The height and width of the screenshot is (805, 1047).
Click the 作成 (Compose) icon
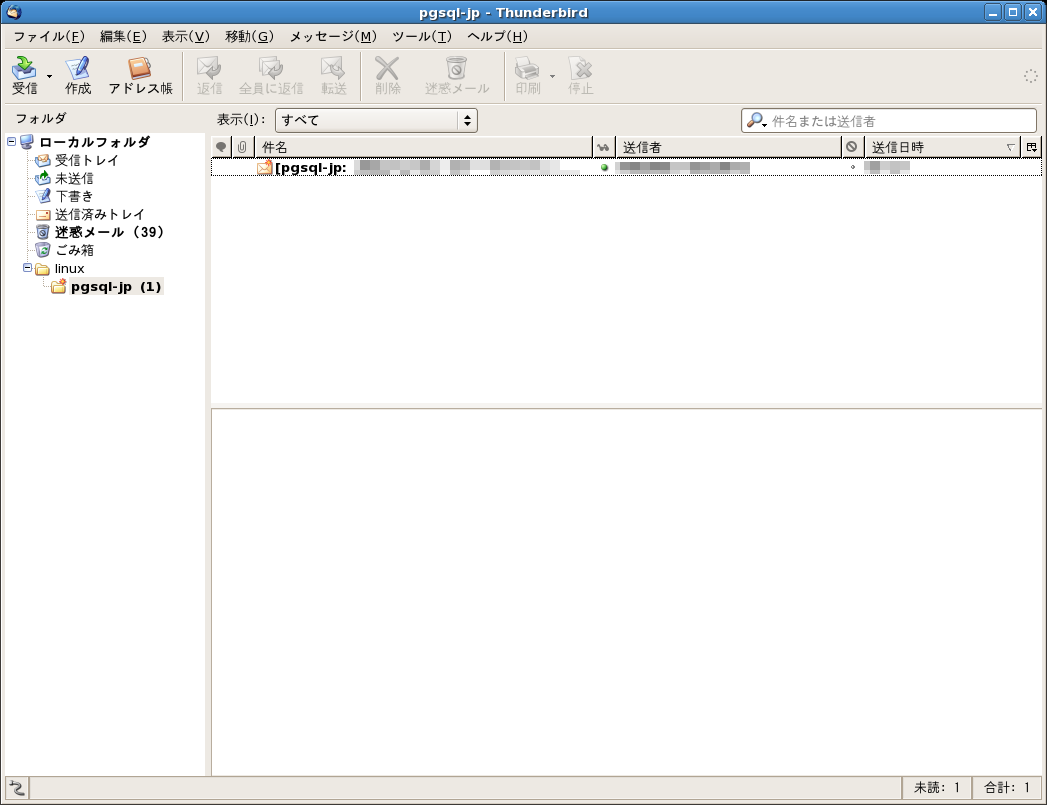(77, 75)
